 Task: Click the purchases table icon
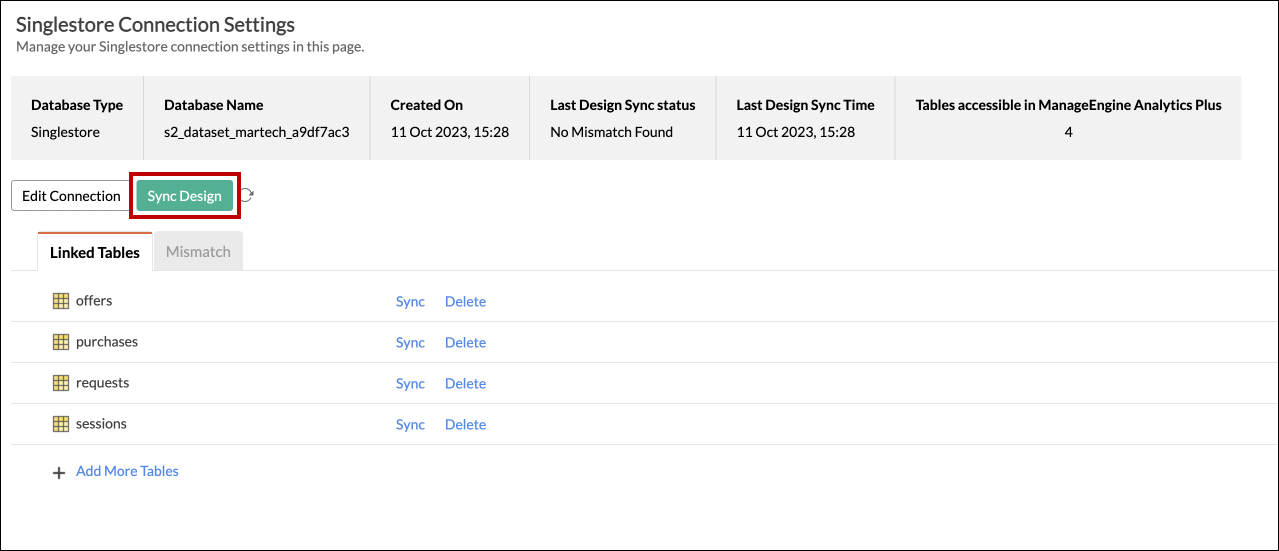60,342
